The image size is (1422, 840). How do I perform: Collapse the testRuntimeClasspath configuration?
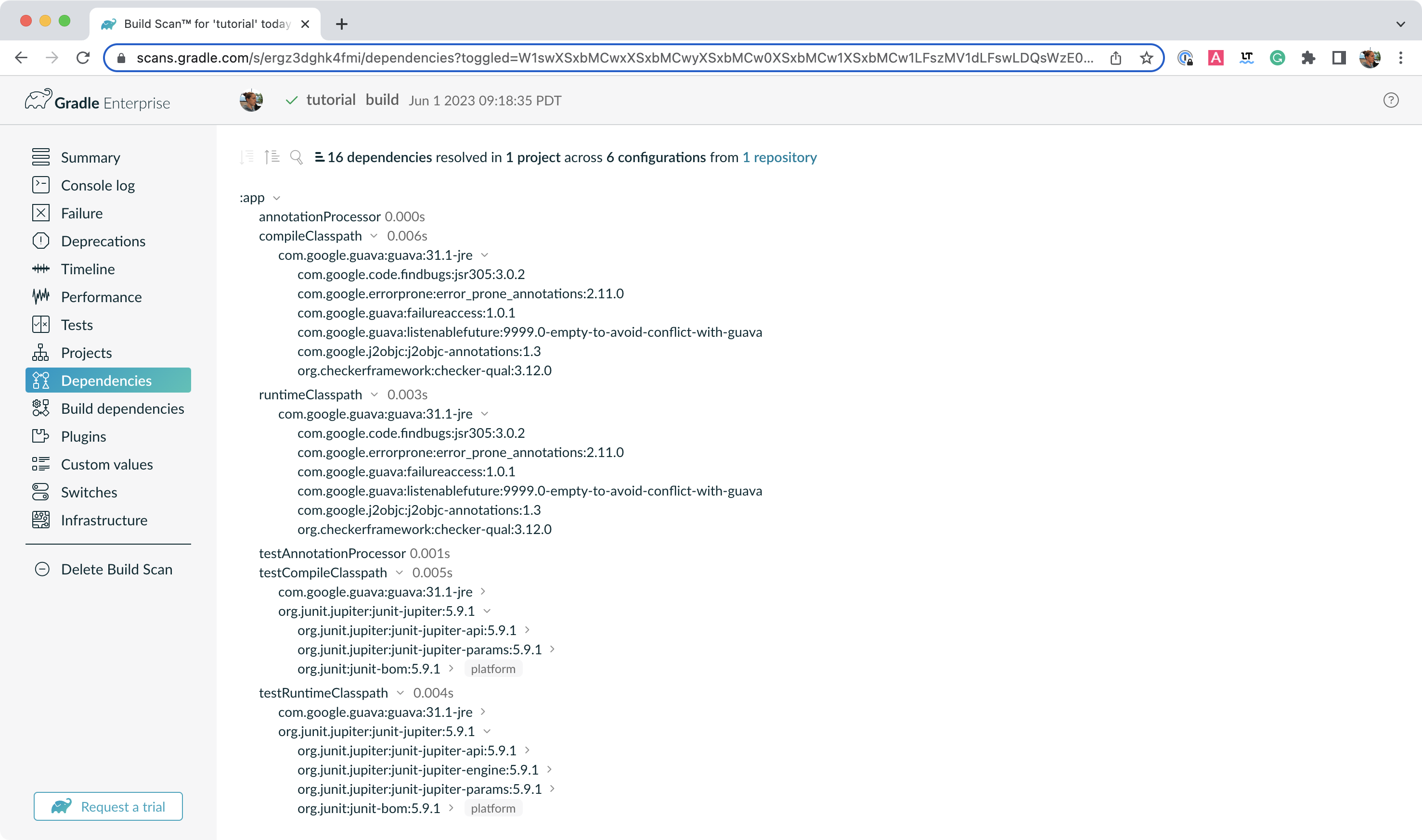401,693
